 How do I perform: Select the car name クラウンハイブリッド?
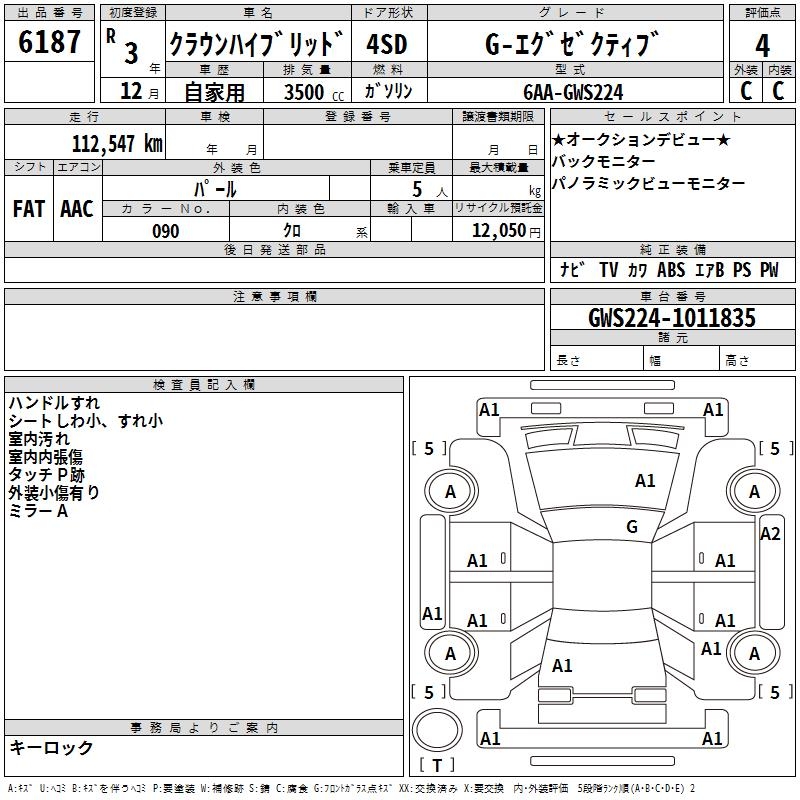256,44
